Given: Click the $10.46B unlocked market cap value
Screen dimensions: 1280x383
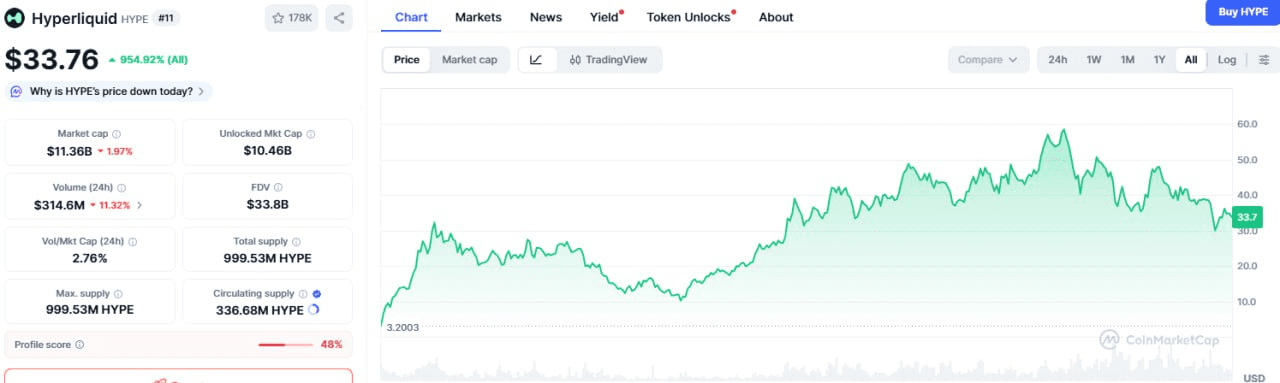Looking at the screenshot, I should [x=267, y=151].
